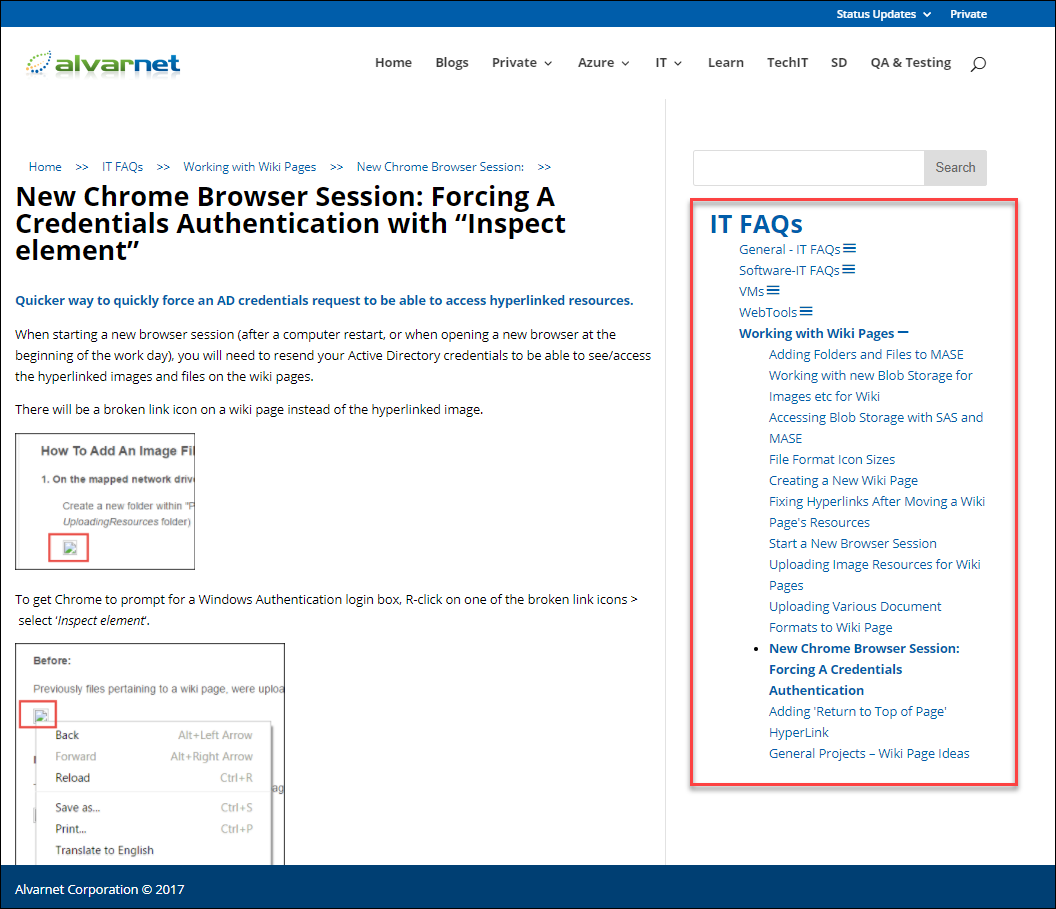
Task: Click the Alvarnet Corporation © 2017 footer text
Action: point(100,889)
